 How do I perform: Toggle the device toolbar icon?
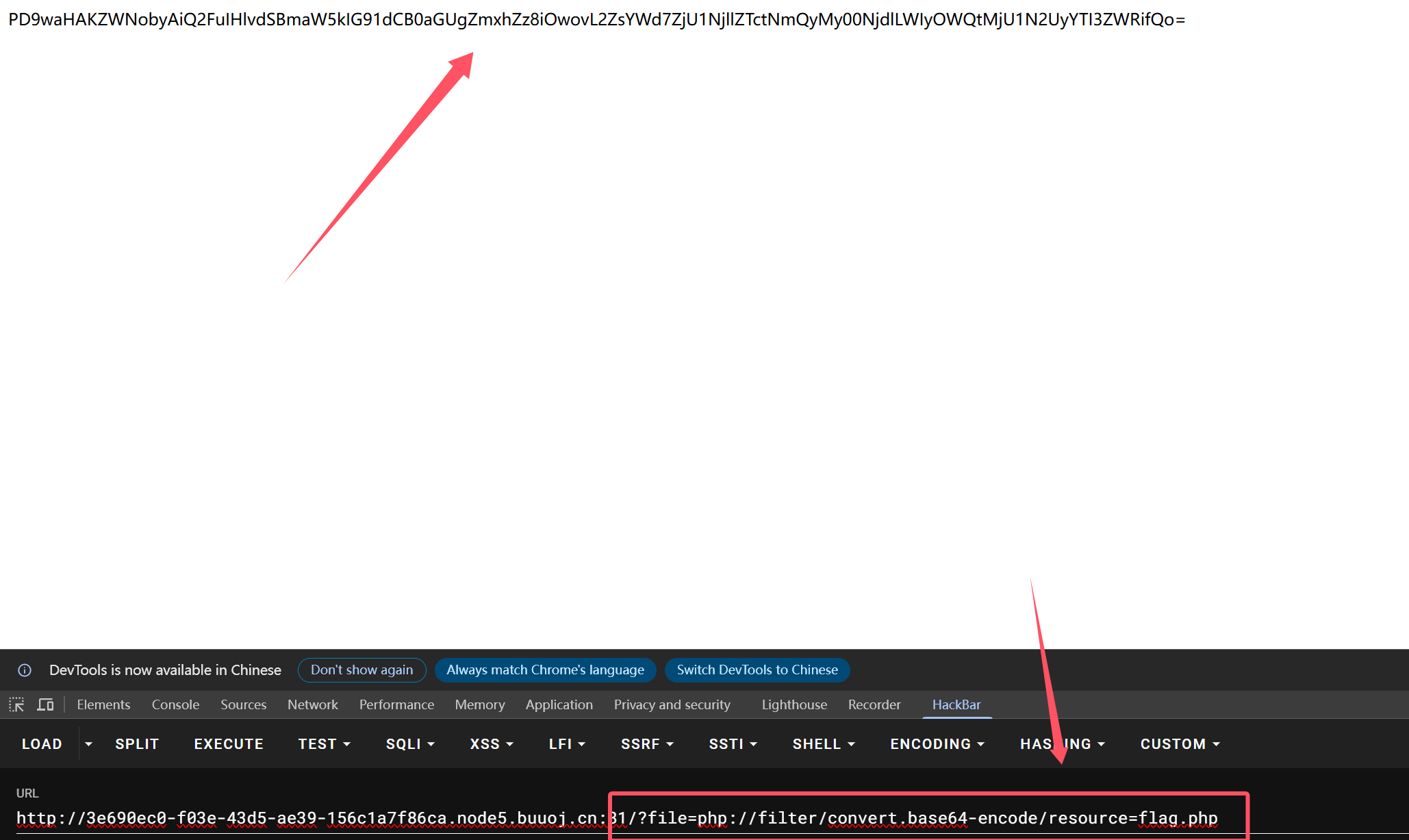coord(45,704)
